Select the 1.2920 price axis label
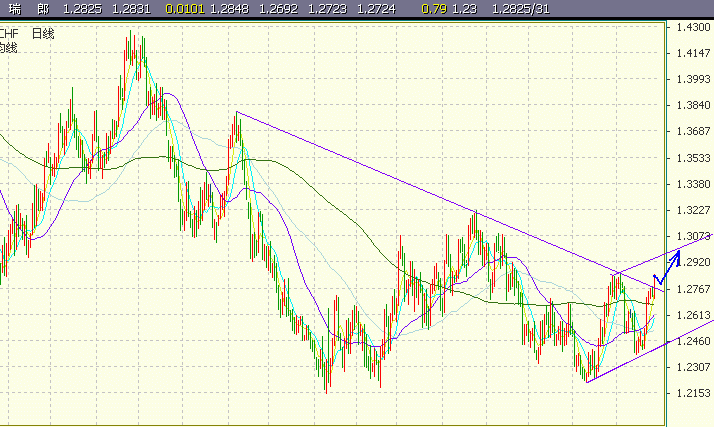714x427 pixels. pyautogui.click(x=693, y=262)
